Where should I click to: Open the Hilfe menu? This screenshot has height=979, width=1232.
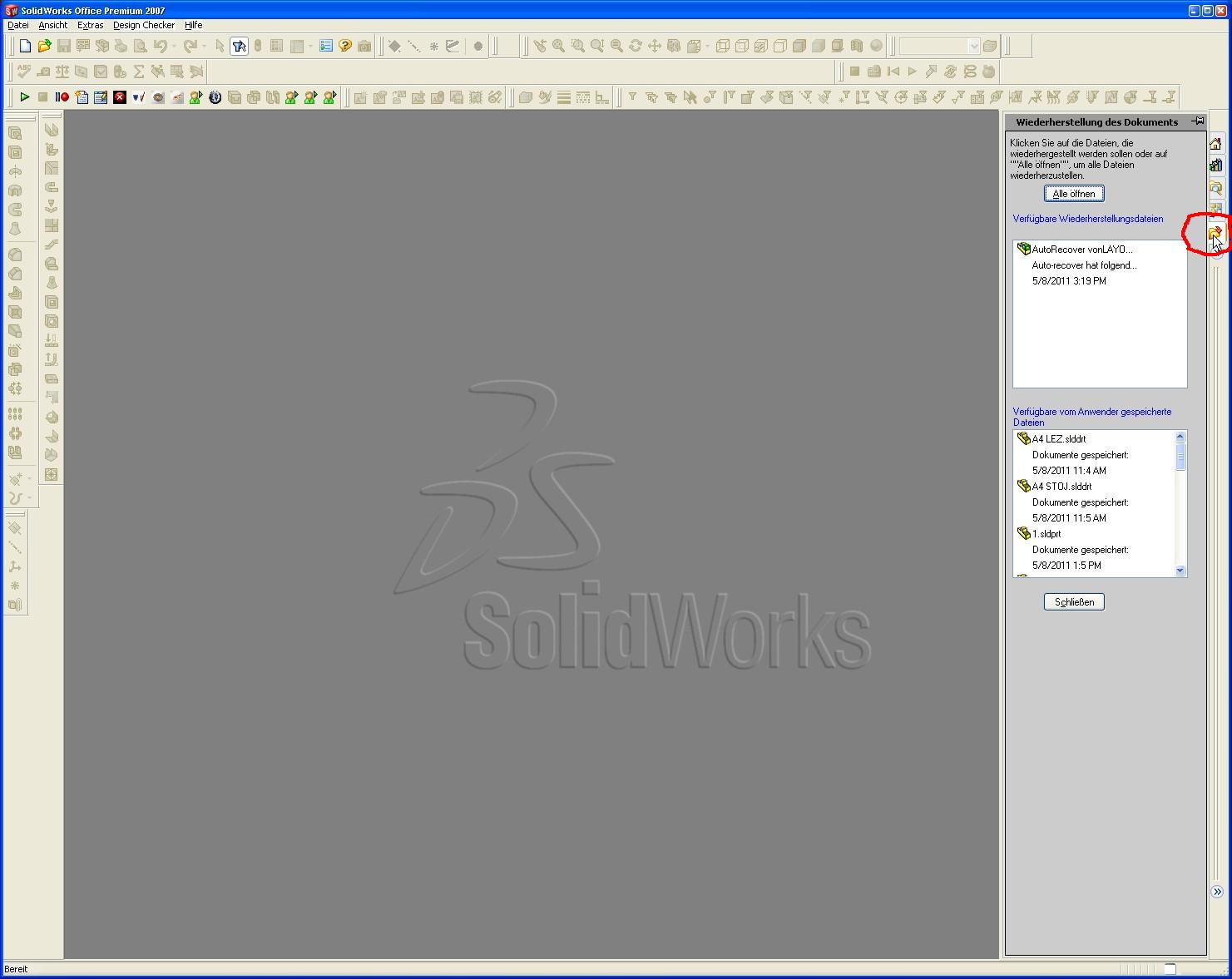click(x=193, y=25)
